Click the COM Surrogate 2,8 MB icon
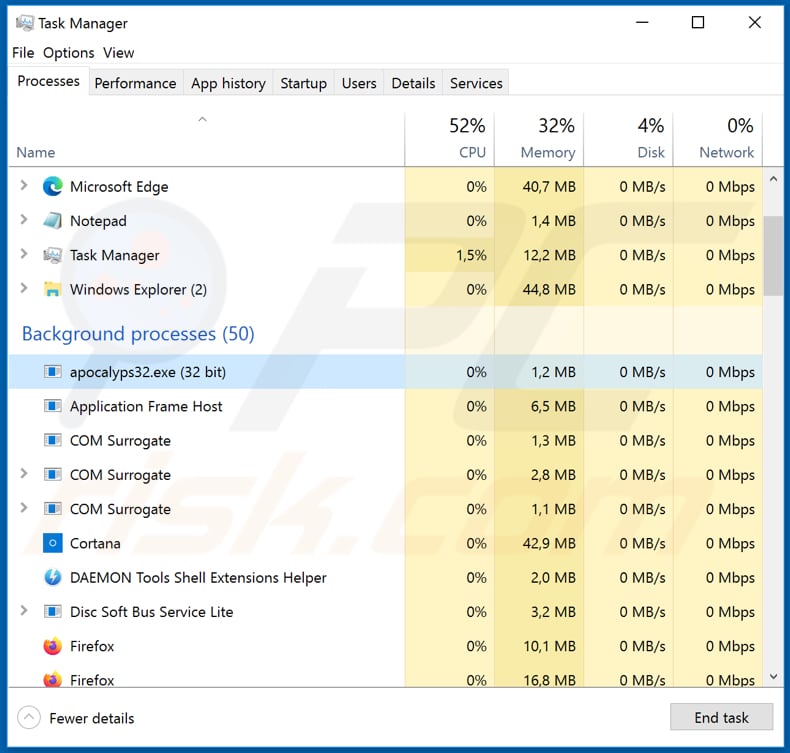 point(52,474)
